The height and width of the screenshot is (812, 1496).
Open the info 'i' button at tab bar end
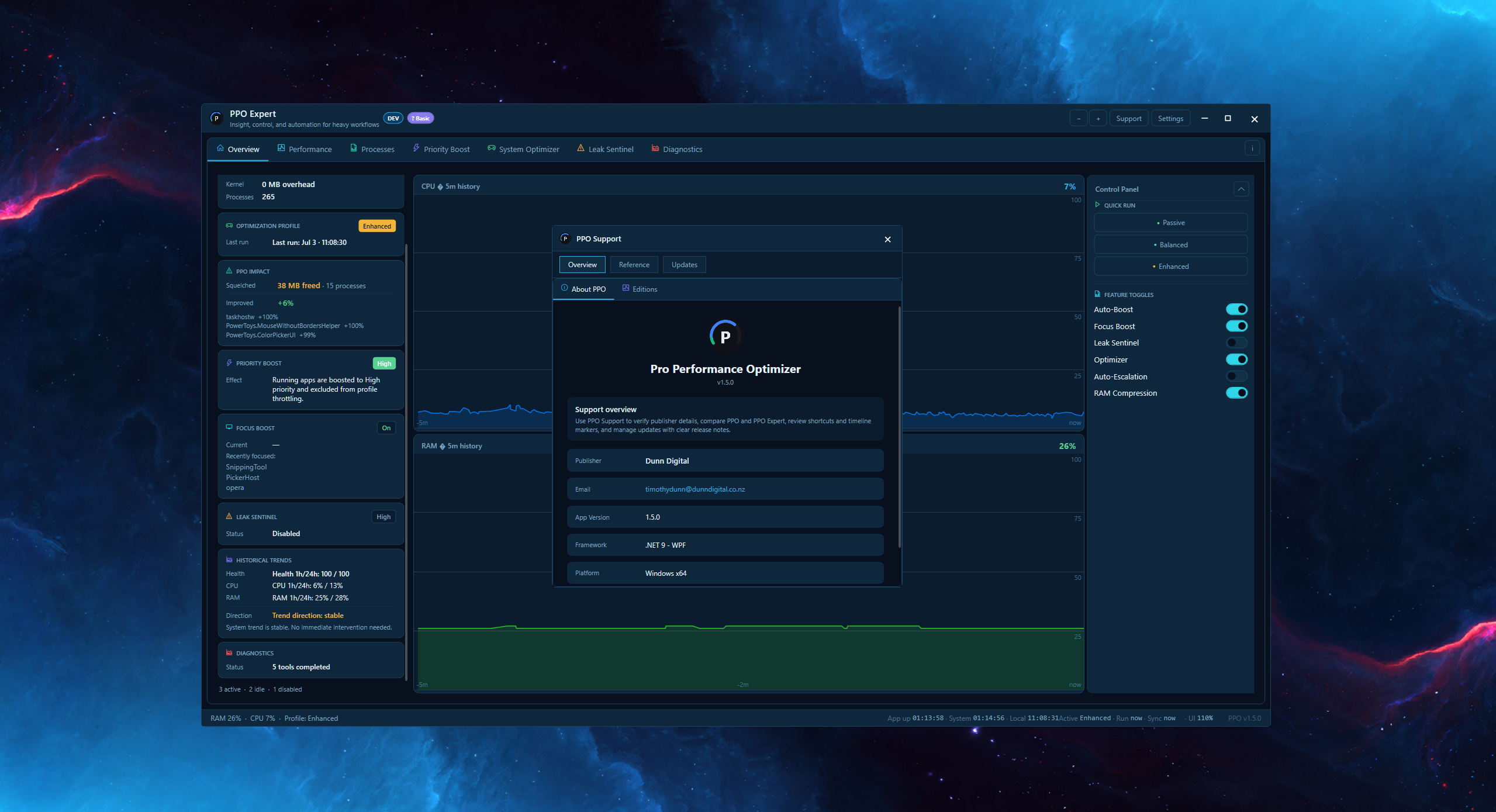[1252, 148]
